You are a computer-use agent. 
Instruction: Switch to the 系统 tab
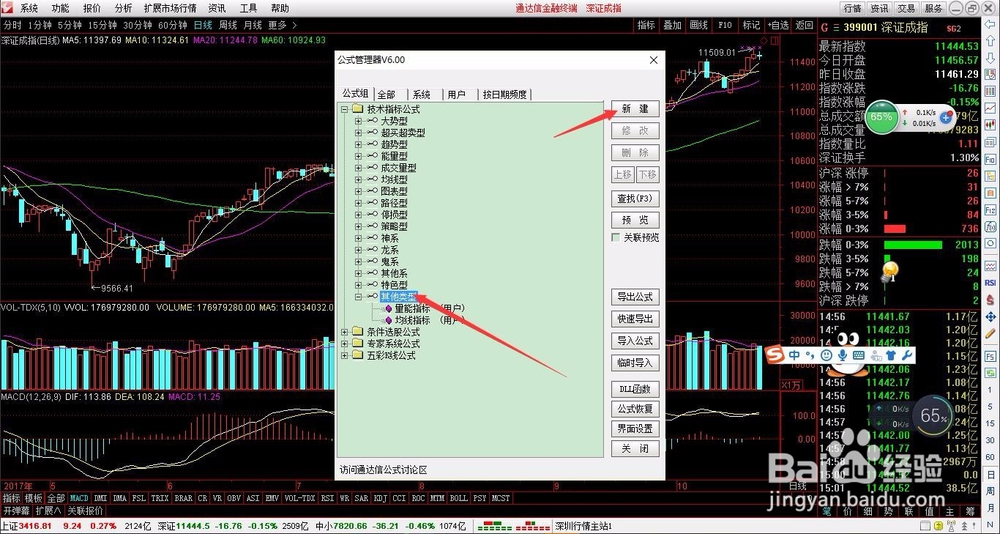422,94
